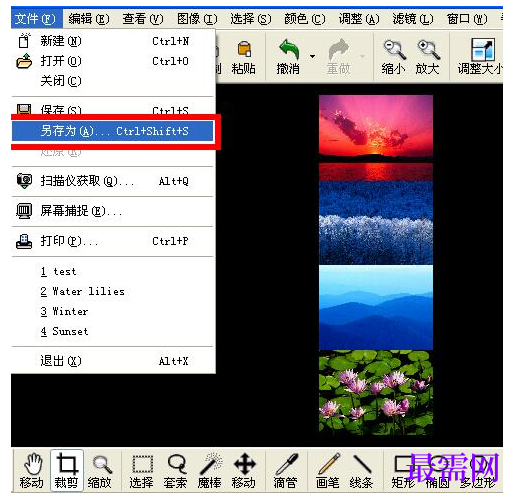
Task: Click the zoom out (缩小) icon
Action: (394, 57)
